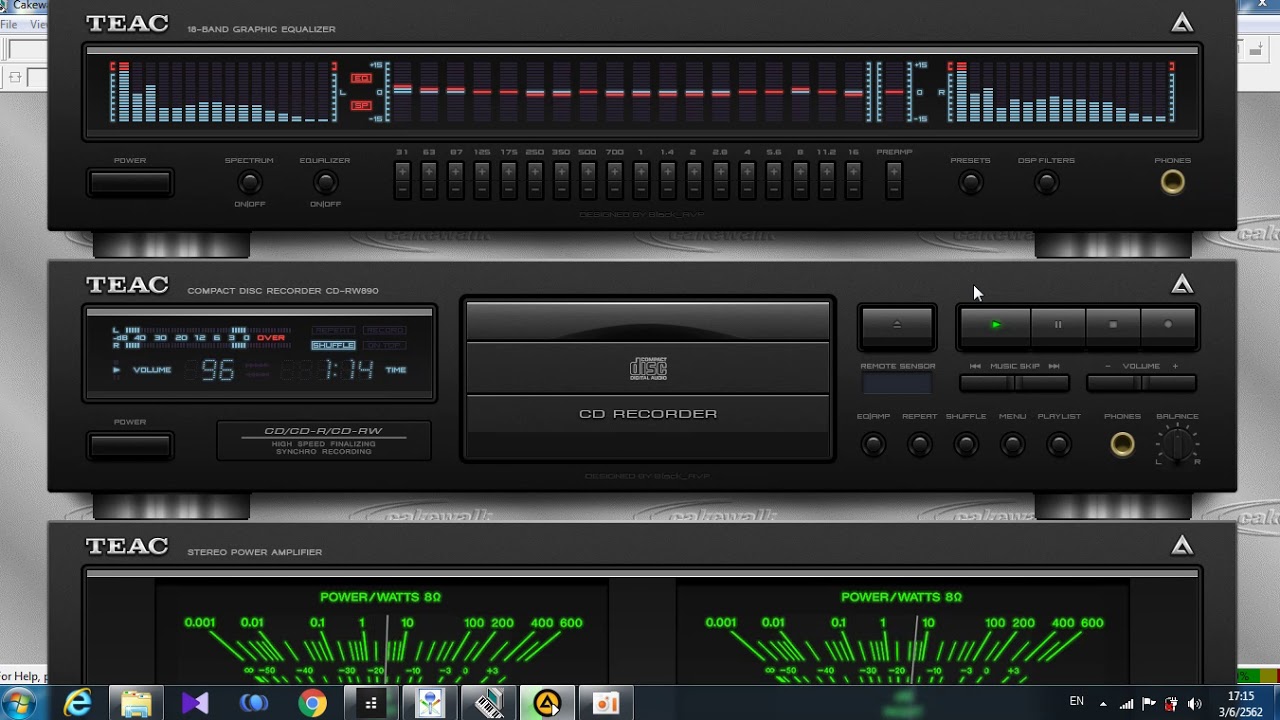The width and height of the screenshot is (1280, 720).
Task: Open Windows Explorer folder icon
Action: click(x=136, y=703)
